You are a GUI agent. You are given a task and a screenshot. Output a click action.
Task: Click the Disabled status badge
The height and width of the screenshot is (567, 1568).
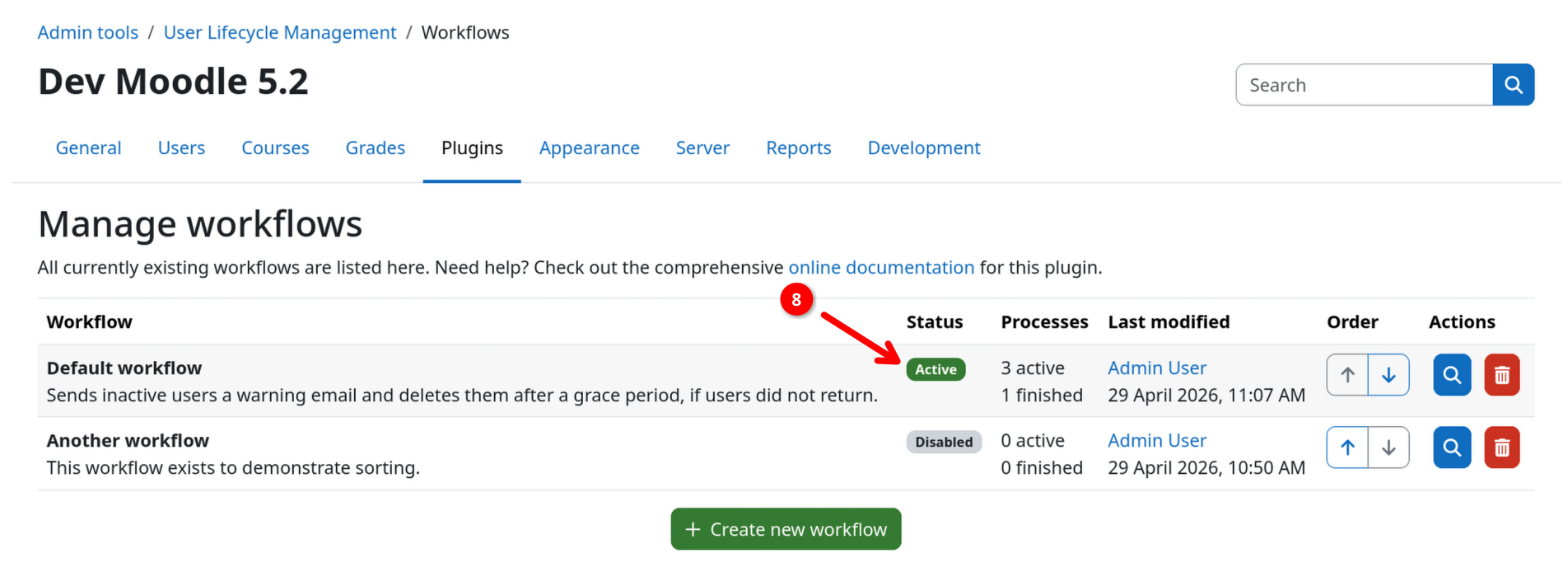point(944,442)
